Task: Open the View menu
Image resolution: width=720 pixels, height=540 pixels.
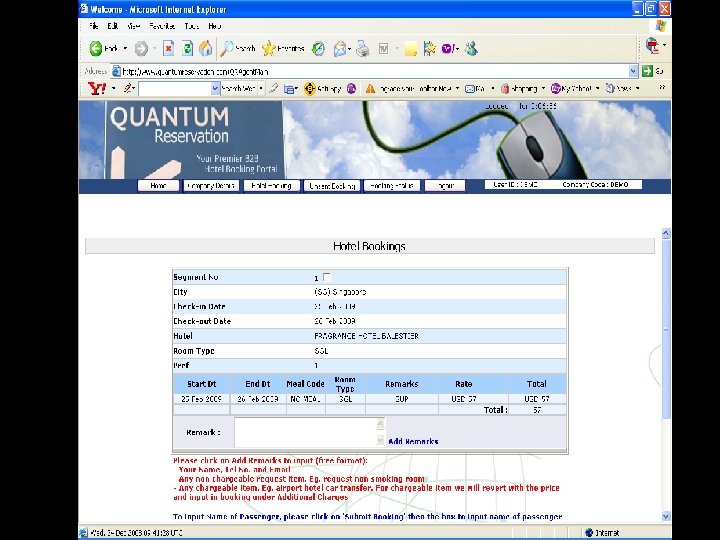Action: point(134,26)
